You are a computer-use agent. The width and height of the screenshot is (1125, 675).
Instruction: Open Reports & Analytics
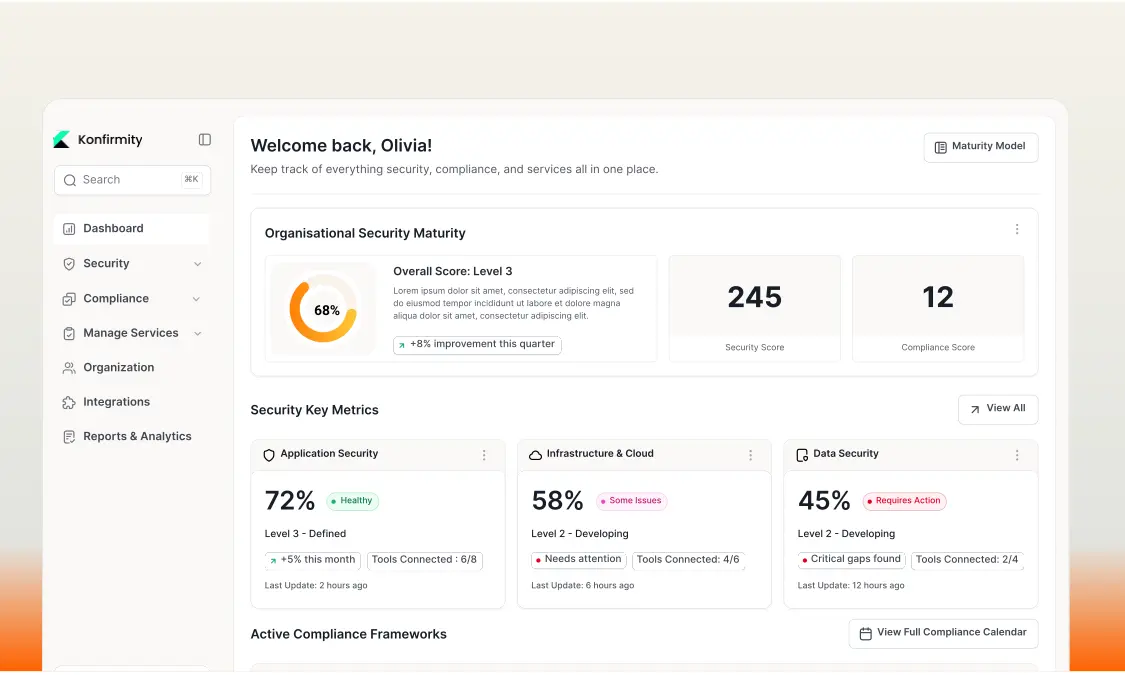pos(132,436)
